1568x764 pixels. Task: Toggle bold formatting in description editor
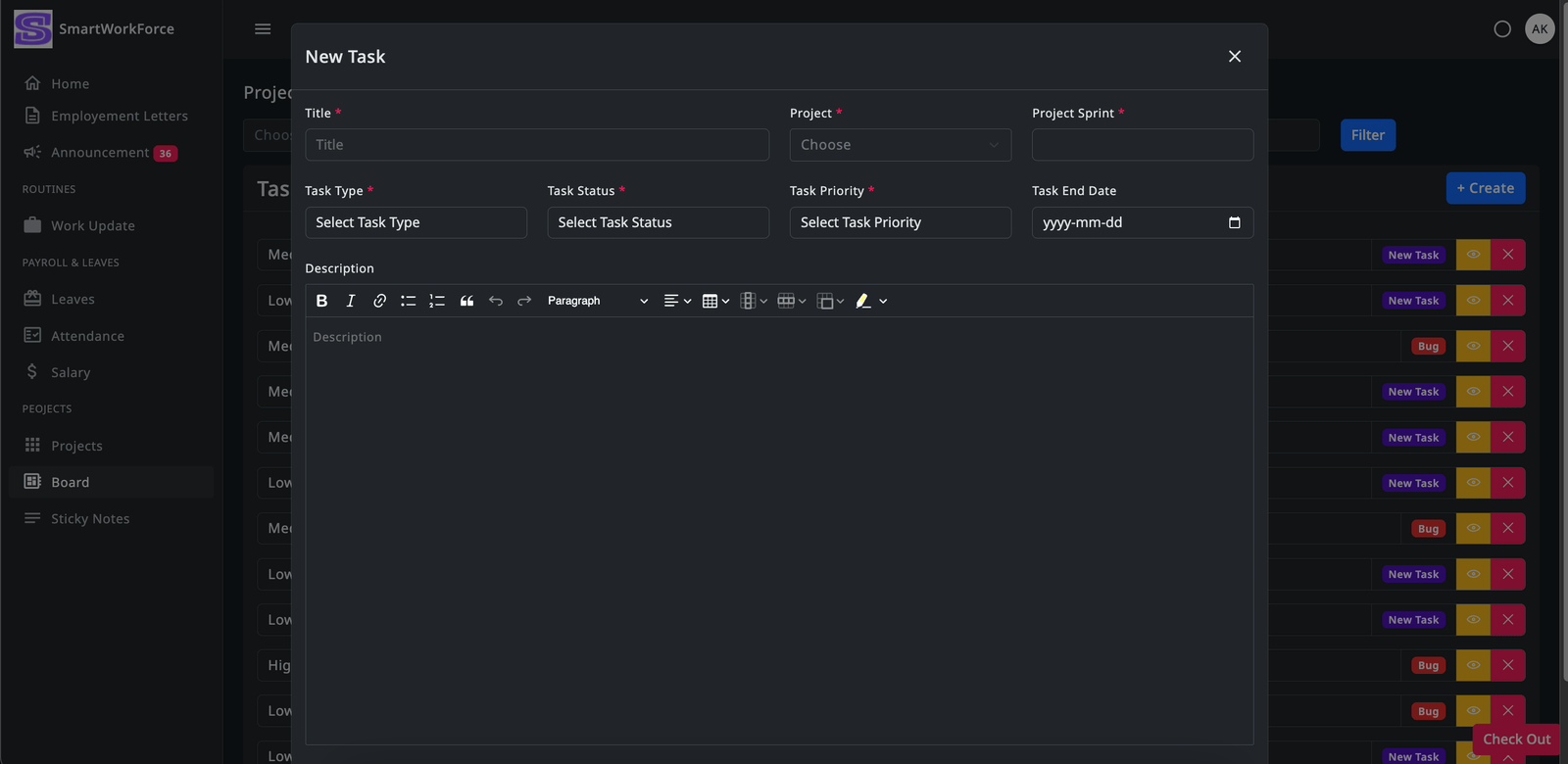point(321,301)
